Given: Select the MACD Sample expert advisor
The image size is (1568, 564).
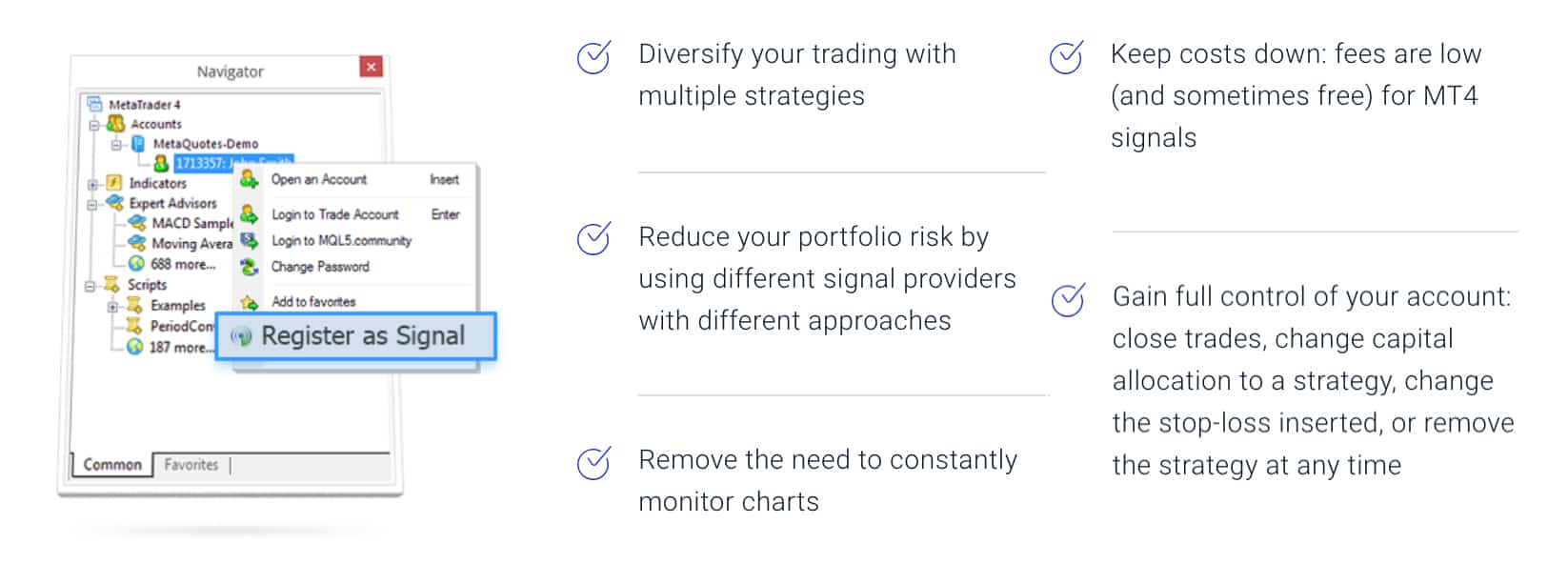Looking at the screenshot, I should pyautogui.click(x=192, y=223).
